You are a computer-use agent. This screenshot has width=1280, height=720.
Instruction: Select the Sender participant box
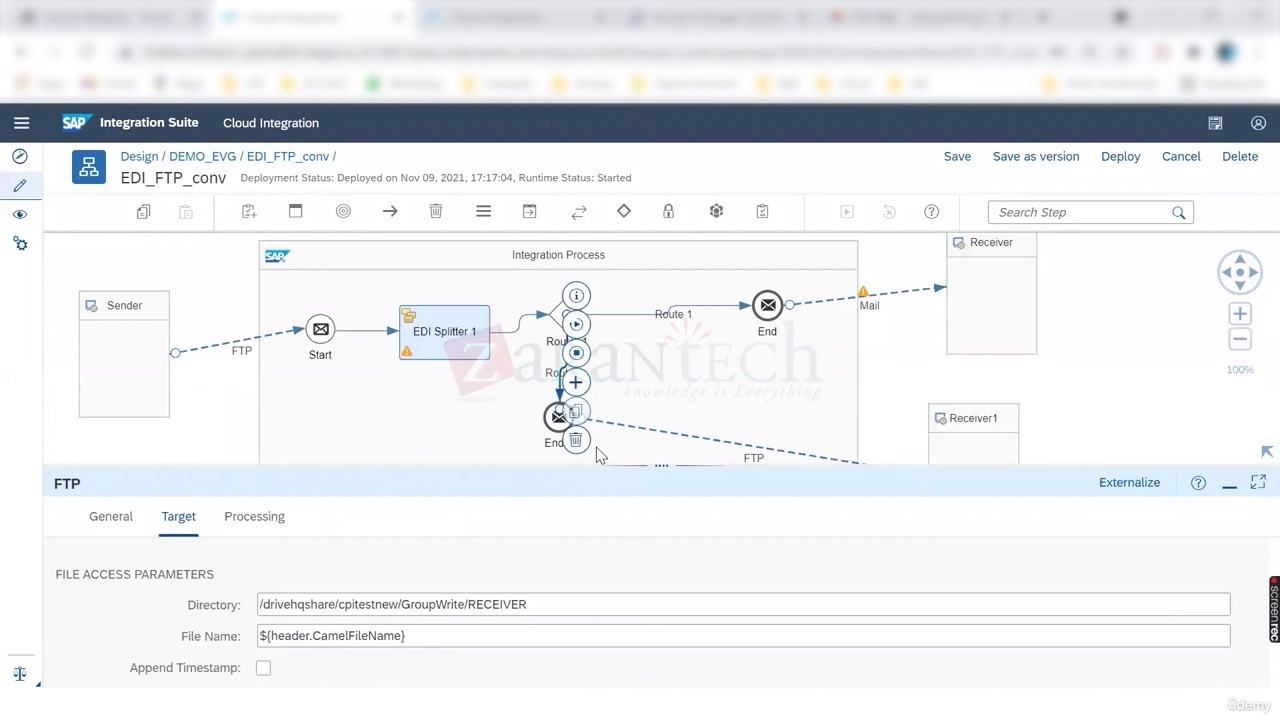pyautogui.click(x=124, y=354)
